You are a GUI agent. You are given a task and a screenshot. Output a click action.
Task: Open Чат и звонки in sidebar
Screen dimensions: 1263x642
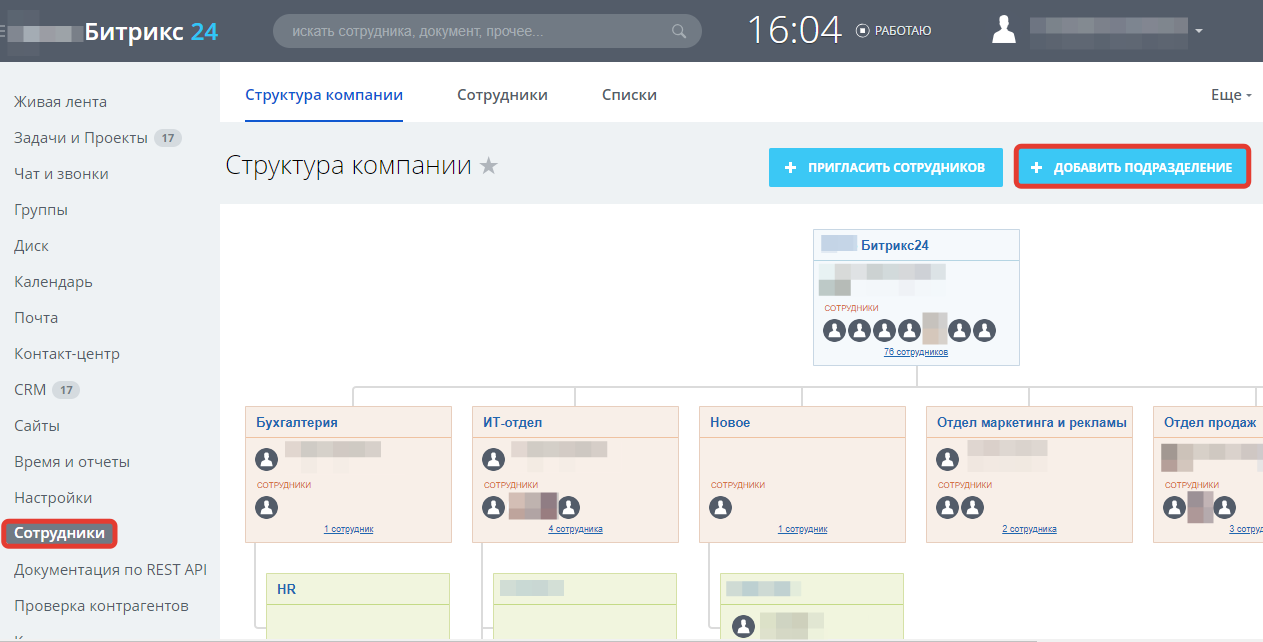(62, 174)
